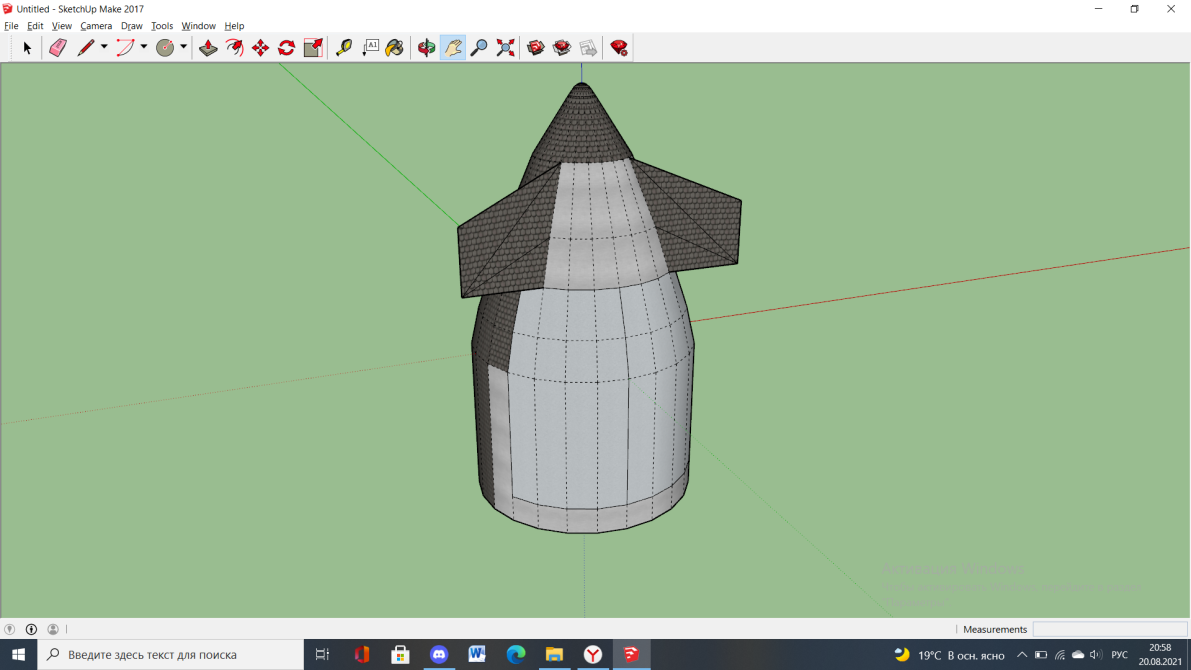Expand the arc tool dropdown arrow
1191x670 pixels.
pyautogui.click(x=144, y=47)
